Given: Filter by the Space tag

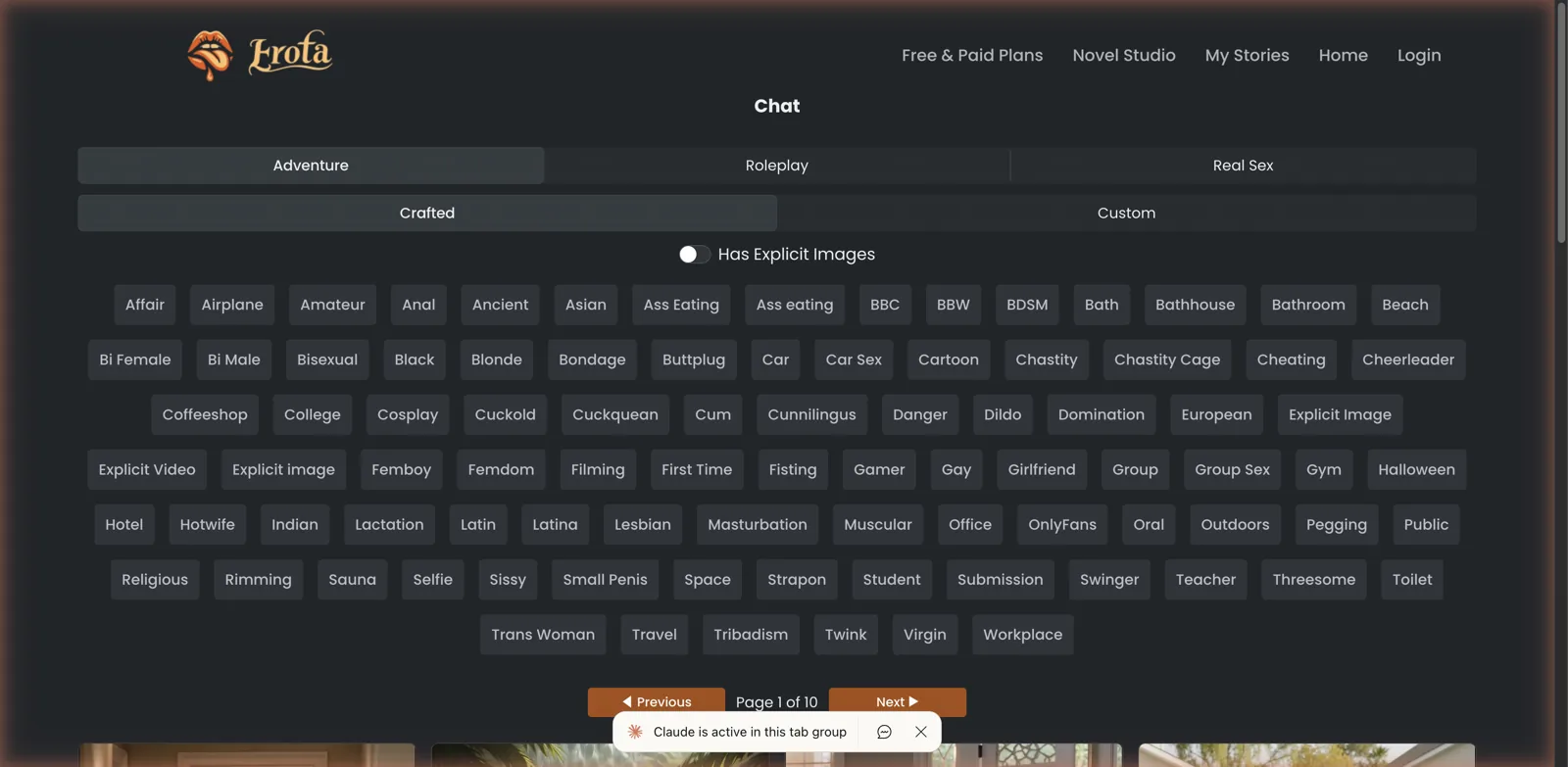Looking at the screenshot, I should tap(707, 579).
